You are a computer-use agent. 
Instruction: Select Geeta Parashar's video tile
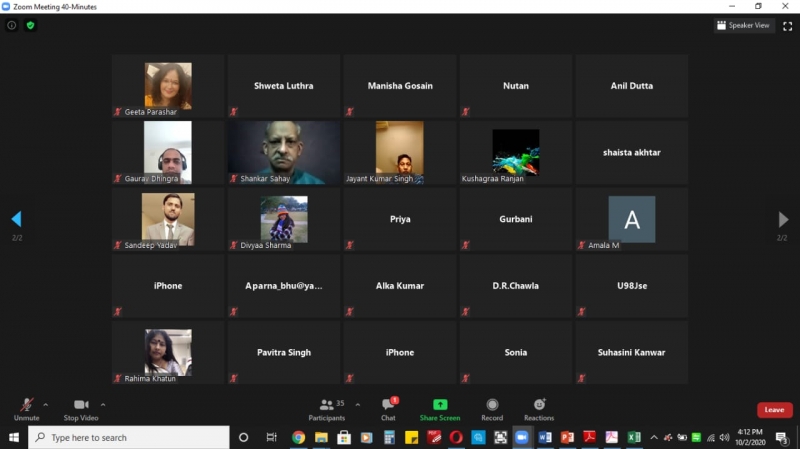click(x=168, y=86)
